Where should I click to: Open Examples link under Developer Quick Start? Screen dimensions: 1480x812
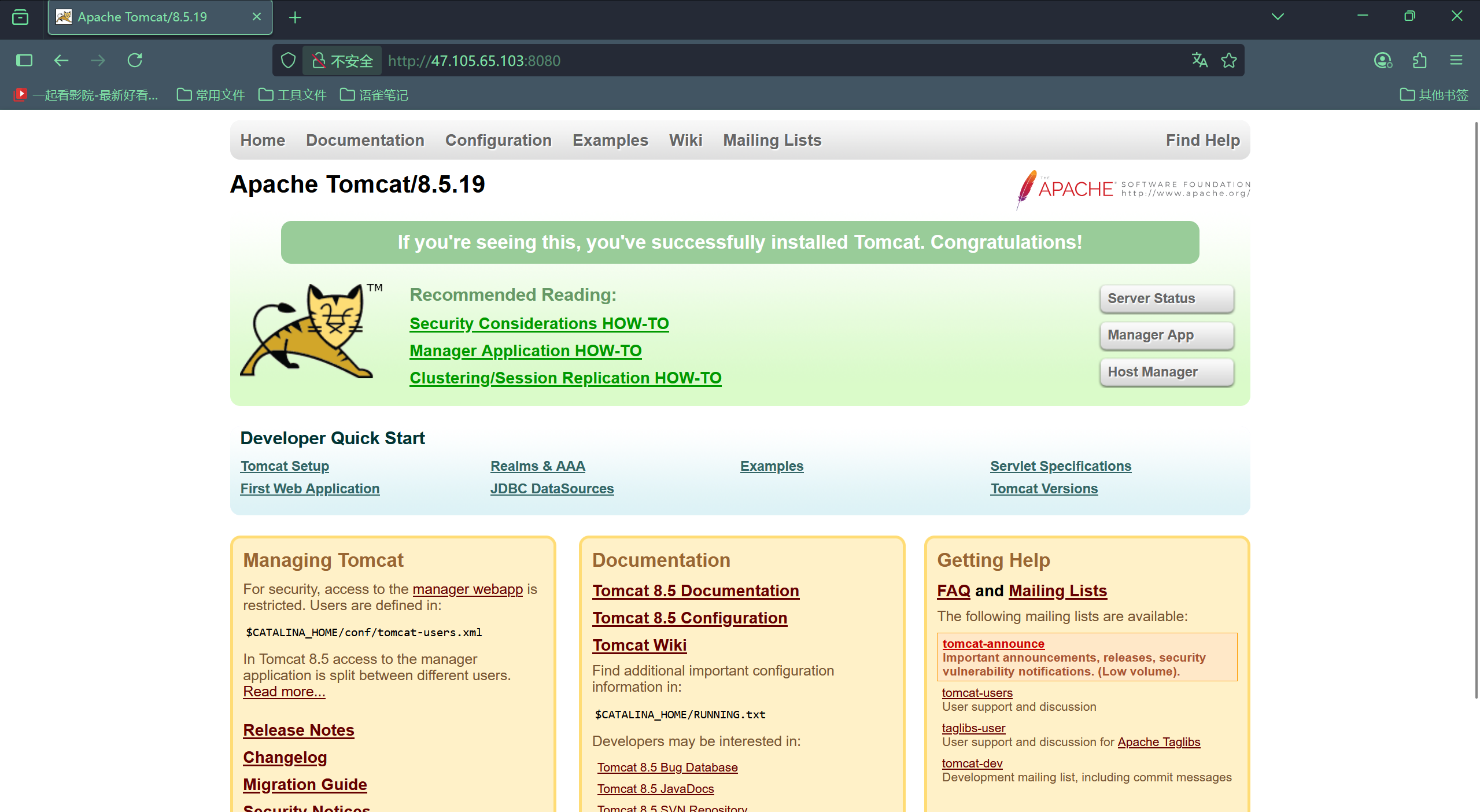(772, 466)
